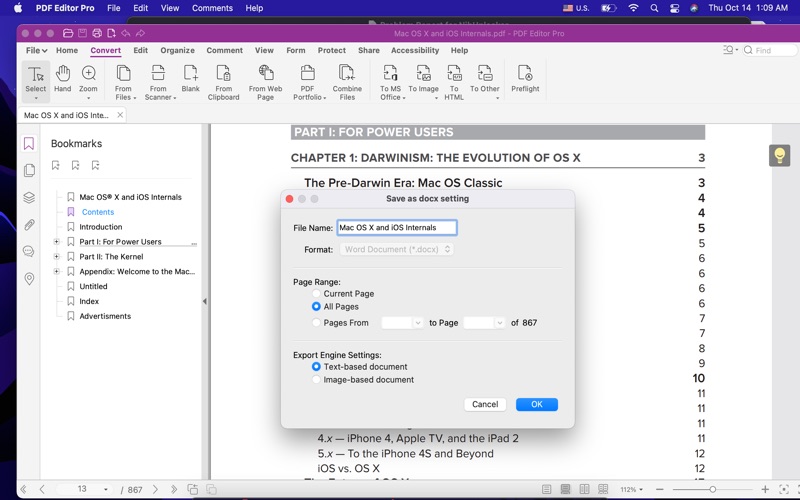Image resolution: width=800 pixels, height=500 pixels.
Task: Open the File dropdown in ribbon
Action: click(36, 50)
